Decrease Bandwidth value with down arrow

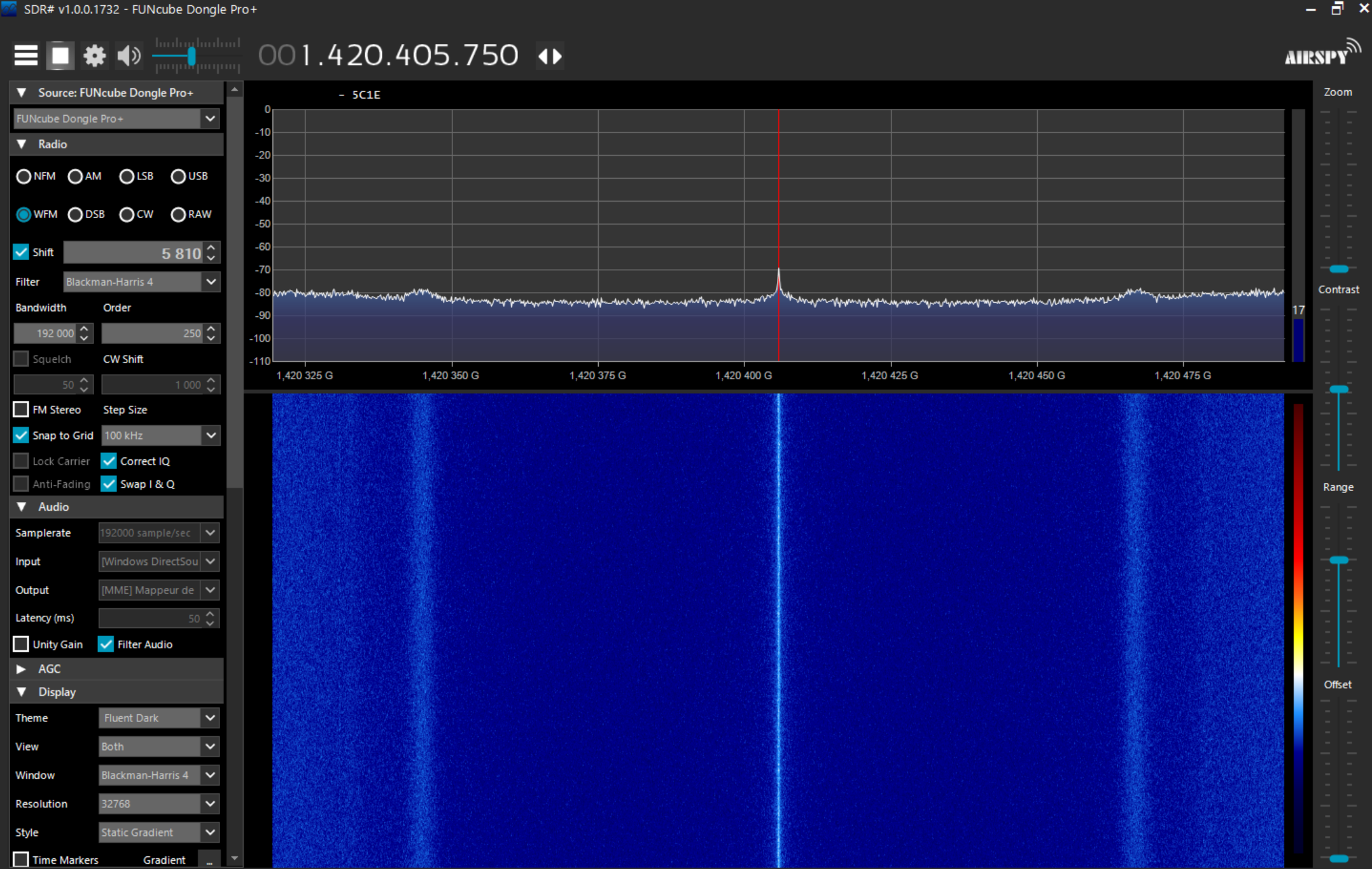[84, 338]
